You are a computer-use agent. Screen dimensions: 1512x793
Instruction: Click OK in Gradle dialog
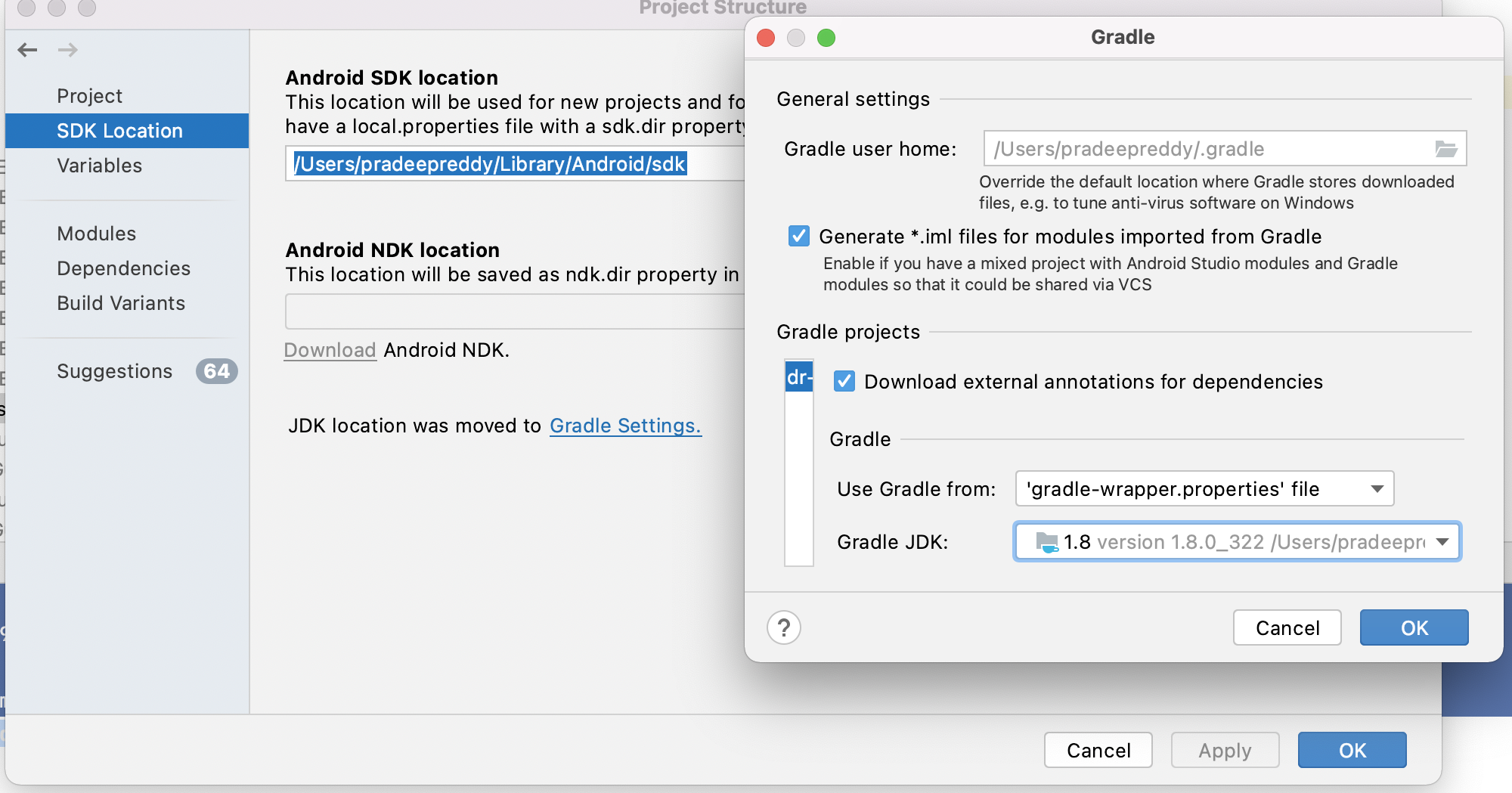point(1414,627)
